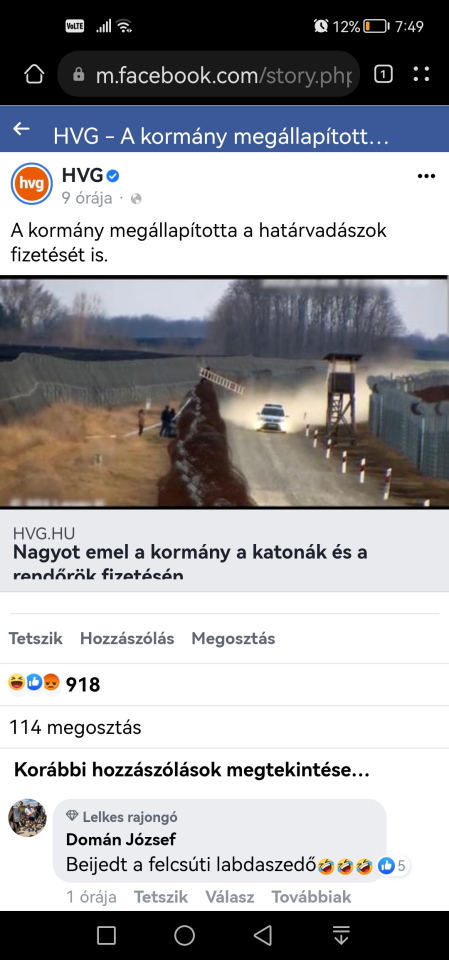Open the HVG page profile logo
This screenshot has width=449, height=960.
pyautogui.click(x=32, y=184)
